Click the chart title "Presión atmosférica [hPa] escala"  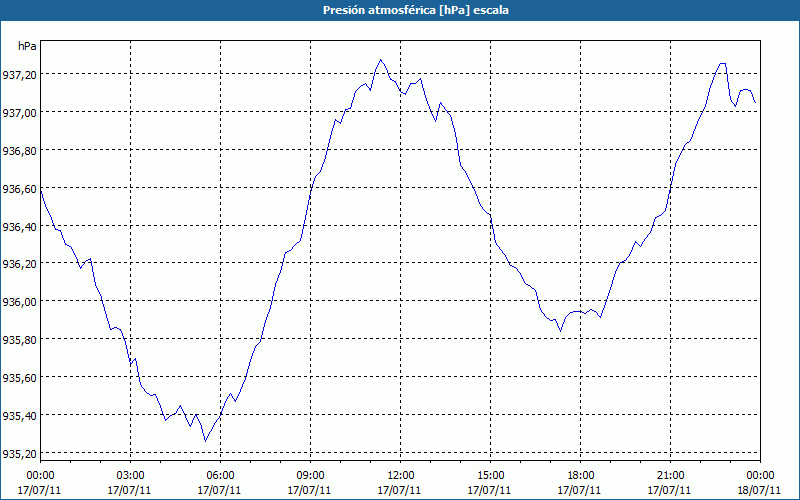(x=400, y=9)
